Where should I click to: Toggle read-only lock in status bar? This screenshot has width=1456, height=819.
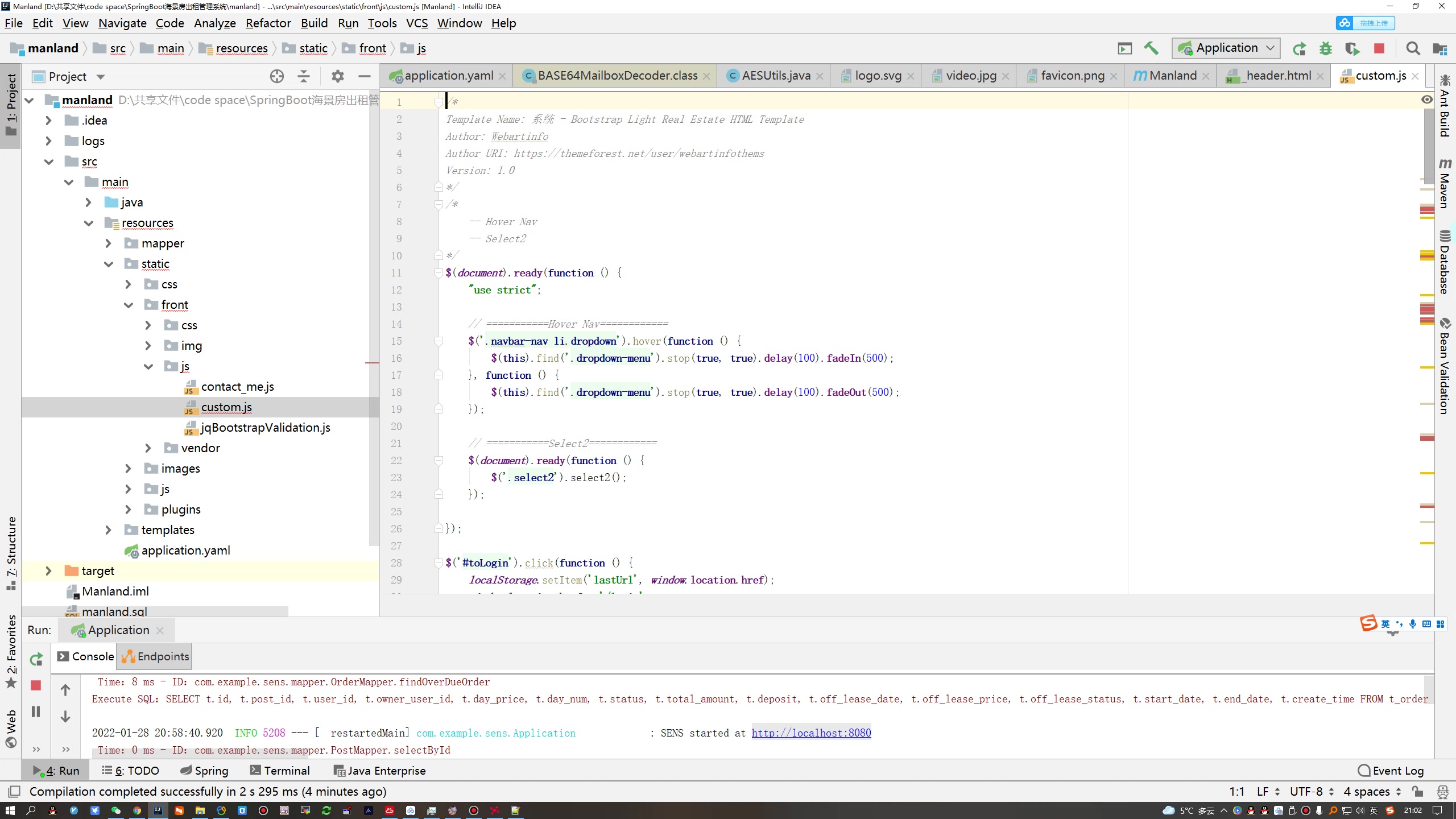tap(1418, 791)
